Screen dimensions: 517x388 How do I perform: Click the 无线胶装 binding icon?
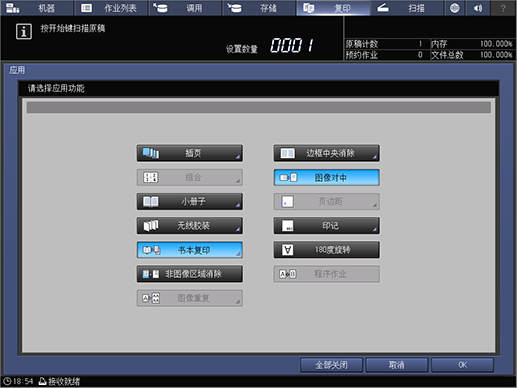point(151,226)
